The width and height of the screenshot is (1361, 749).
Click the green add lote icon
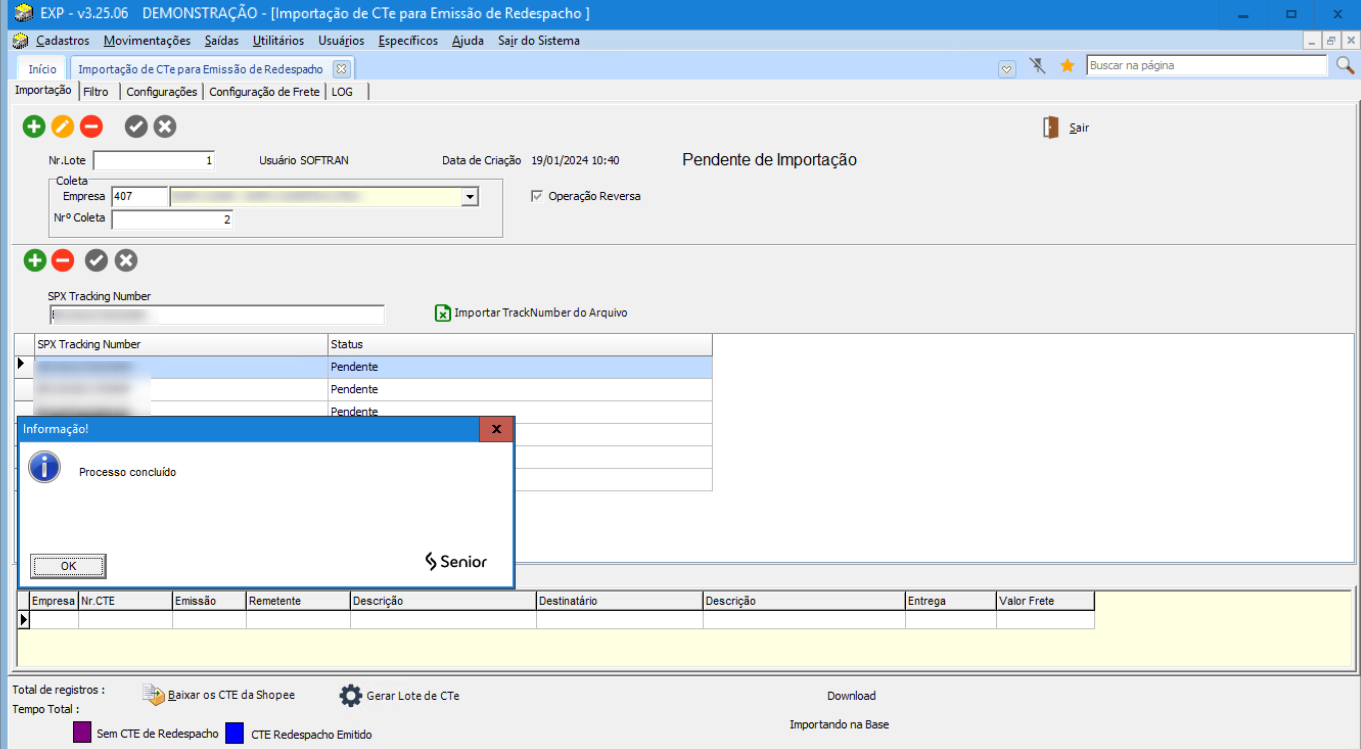click(x=34, y=126)
